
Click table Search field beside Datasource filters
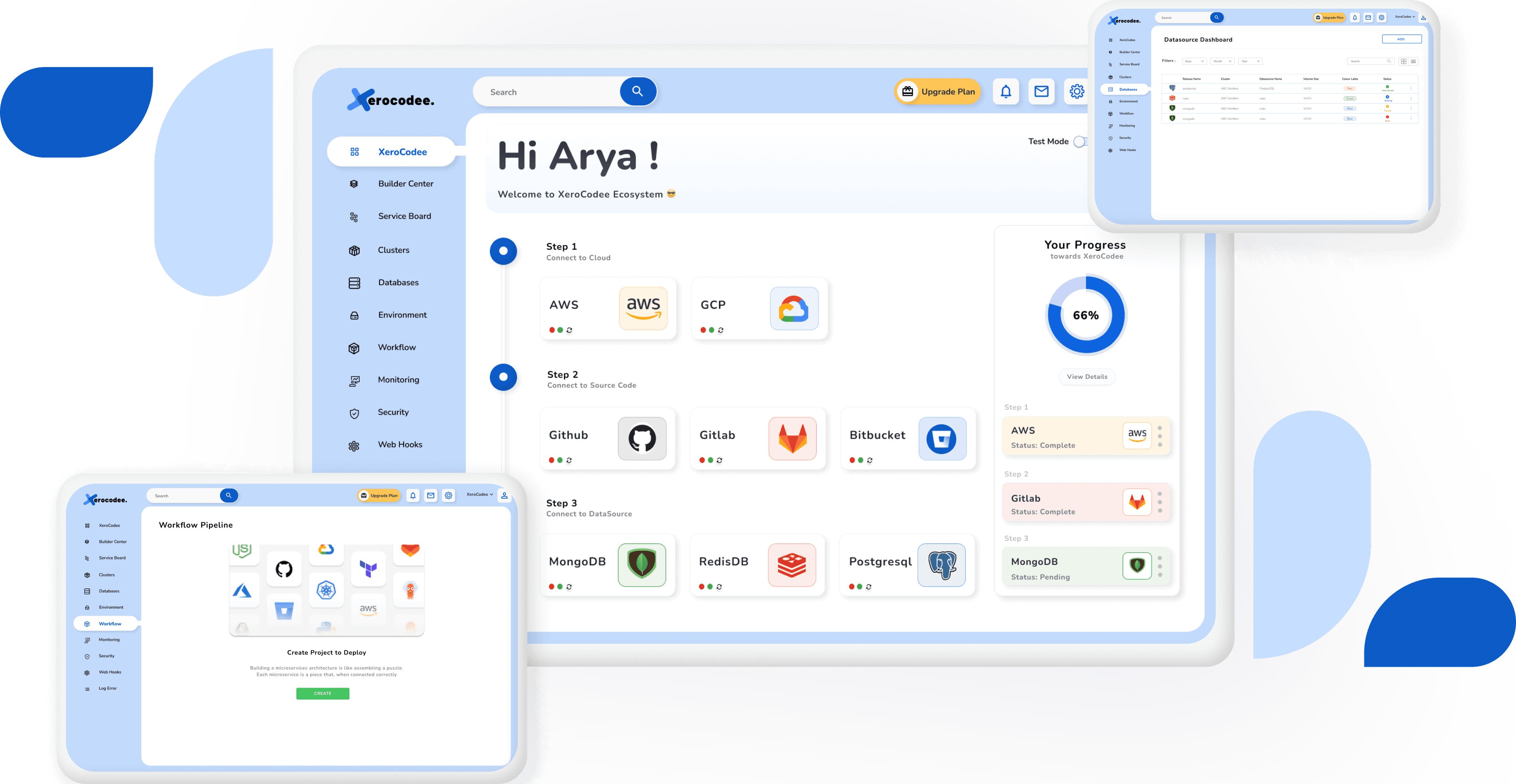pos(1371,61)
